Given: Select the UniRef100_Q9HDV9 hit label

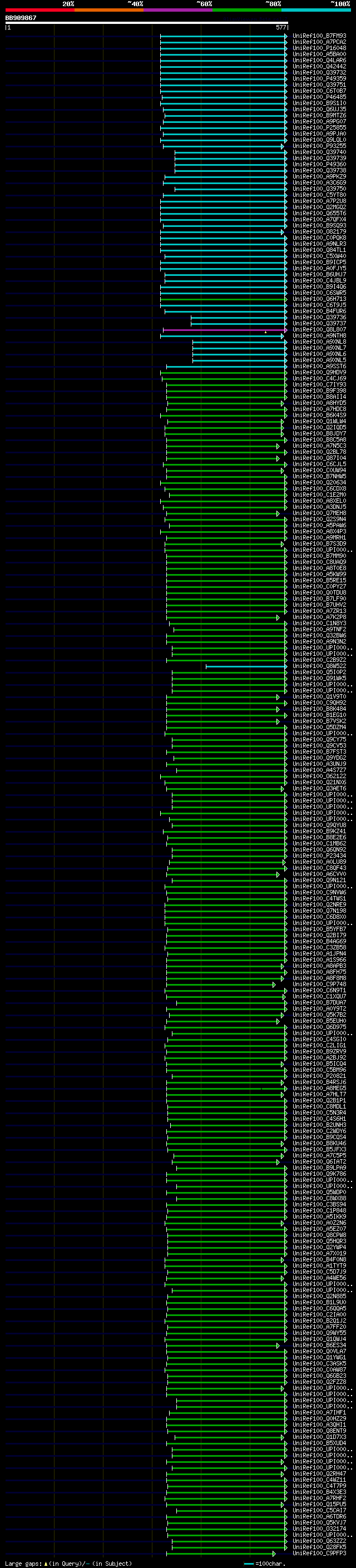Looking at the screenshot, I should pyautogui.click(x=319, y=373).
